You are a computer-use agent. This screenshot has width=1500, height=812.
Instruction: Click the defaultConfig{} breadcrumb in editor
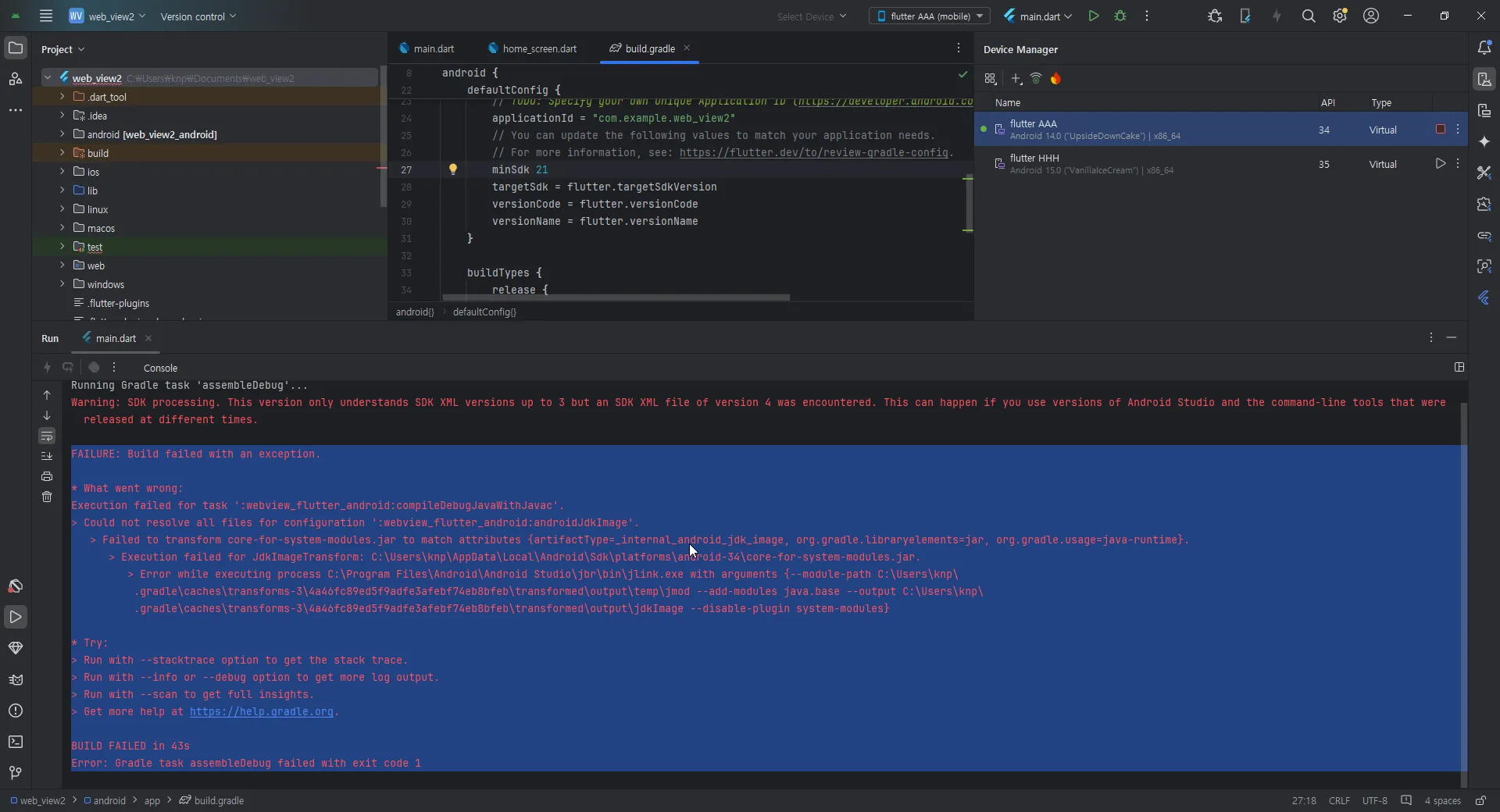pyautogui.click(x=484, y=312)
